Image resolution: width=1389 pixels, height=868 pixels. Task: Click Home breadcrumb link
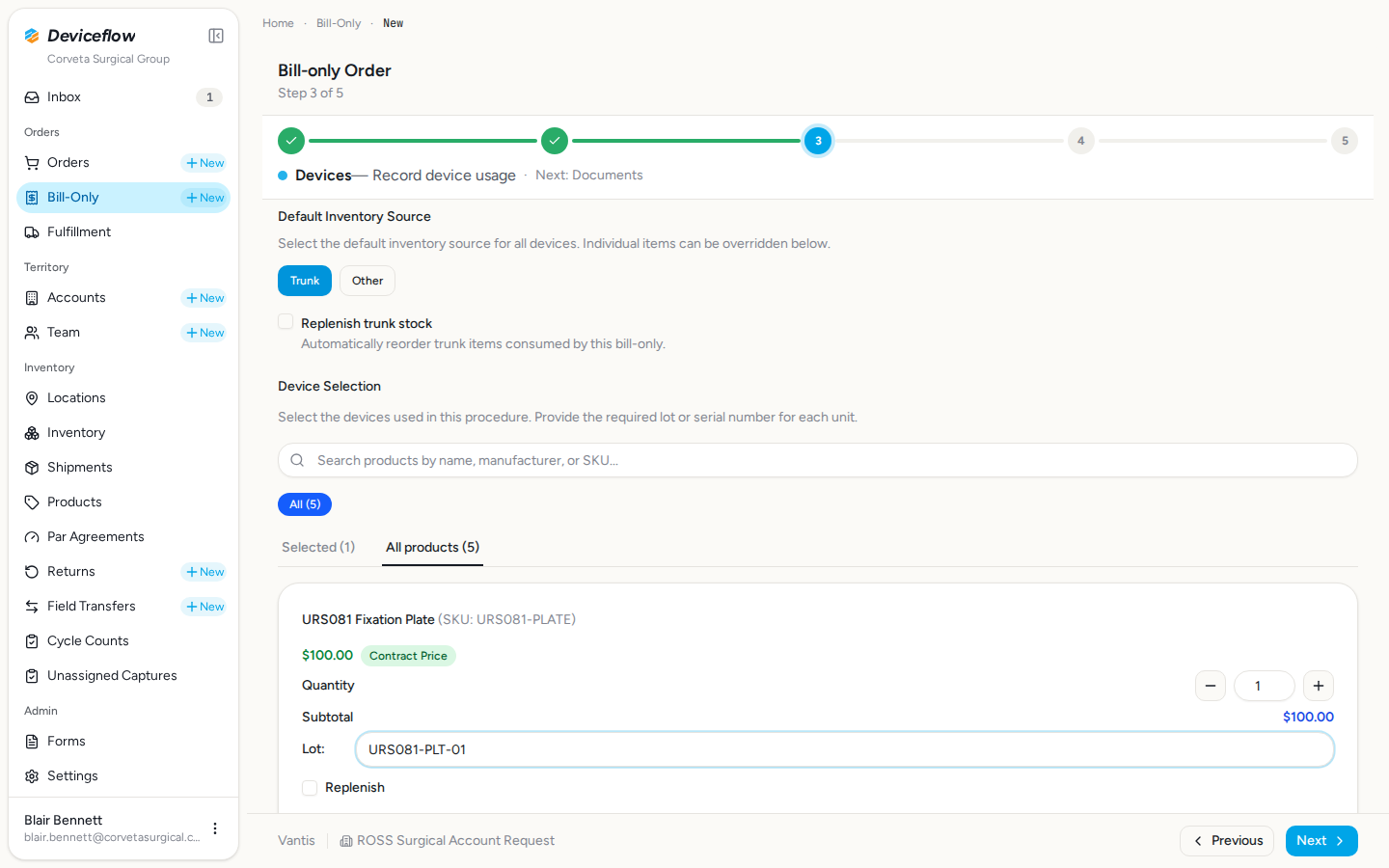[x=278, y=23]
